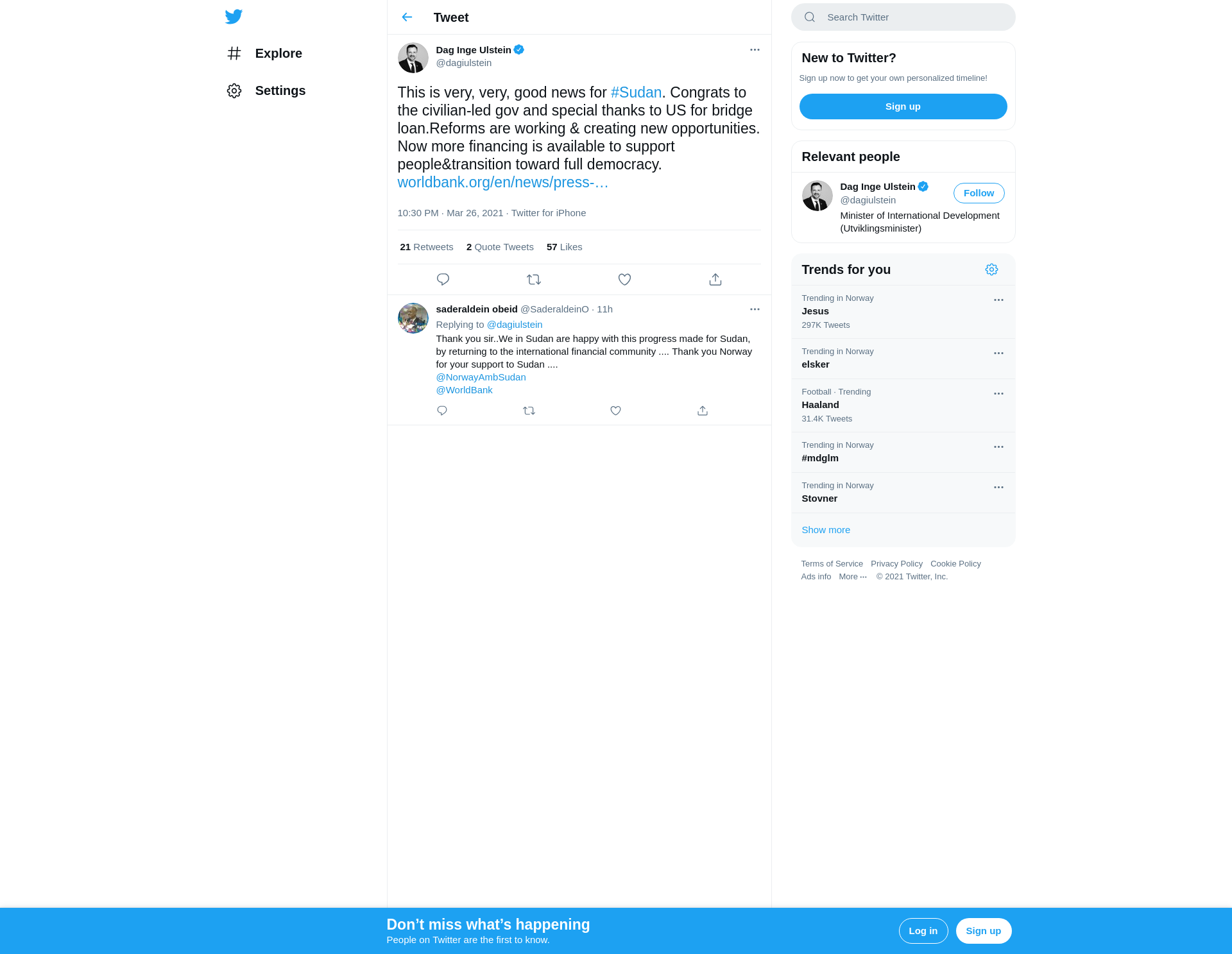Like the main tweet with heart icon
1232x954 pixels.
point(624,280)
